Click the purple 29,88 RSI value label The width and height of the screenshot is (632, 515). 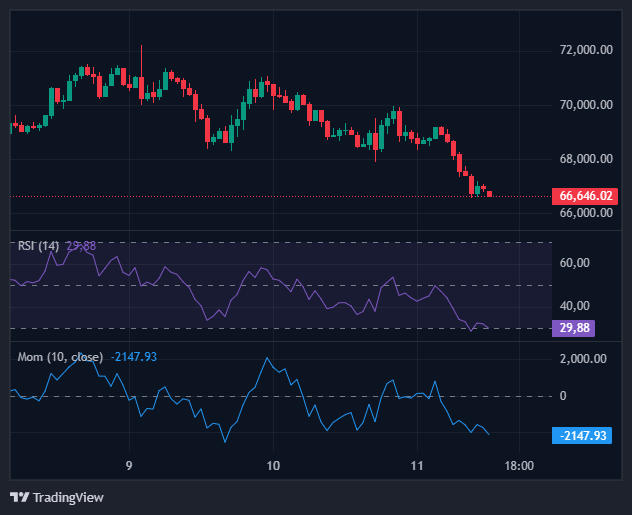tap(573, 328)
